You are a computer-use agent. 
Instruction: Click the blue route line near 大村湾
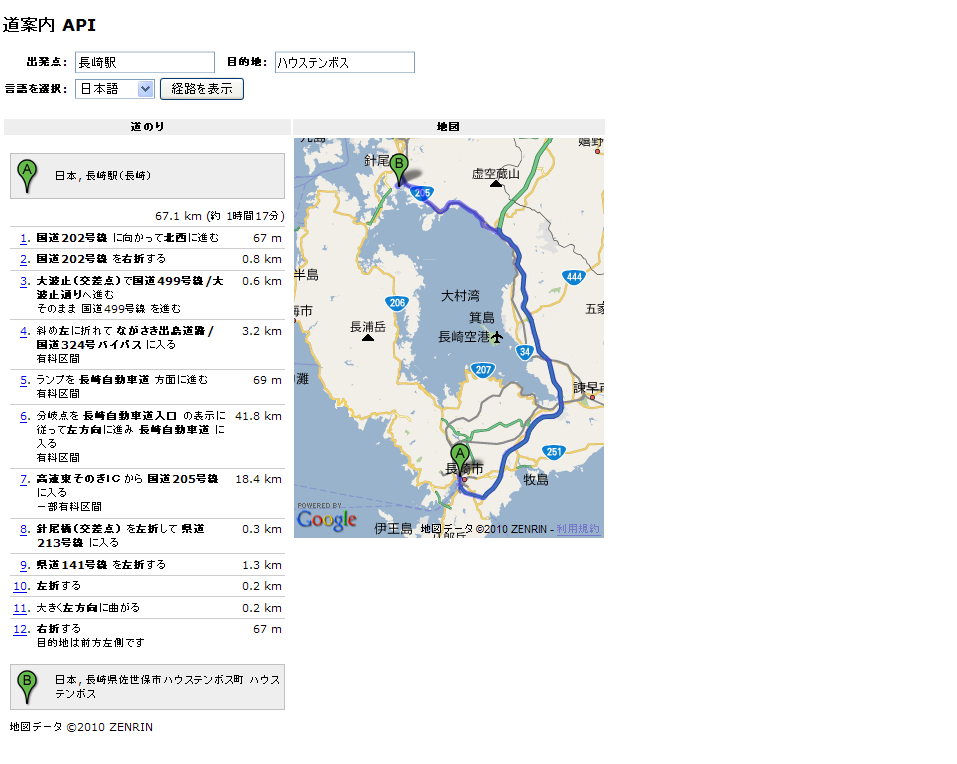(530, 317)
